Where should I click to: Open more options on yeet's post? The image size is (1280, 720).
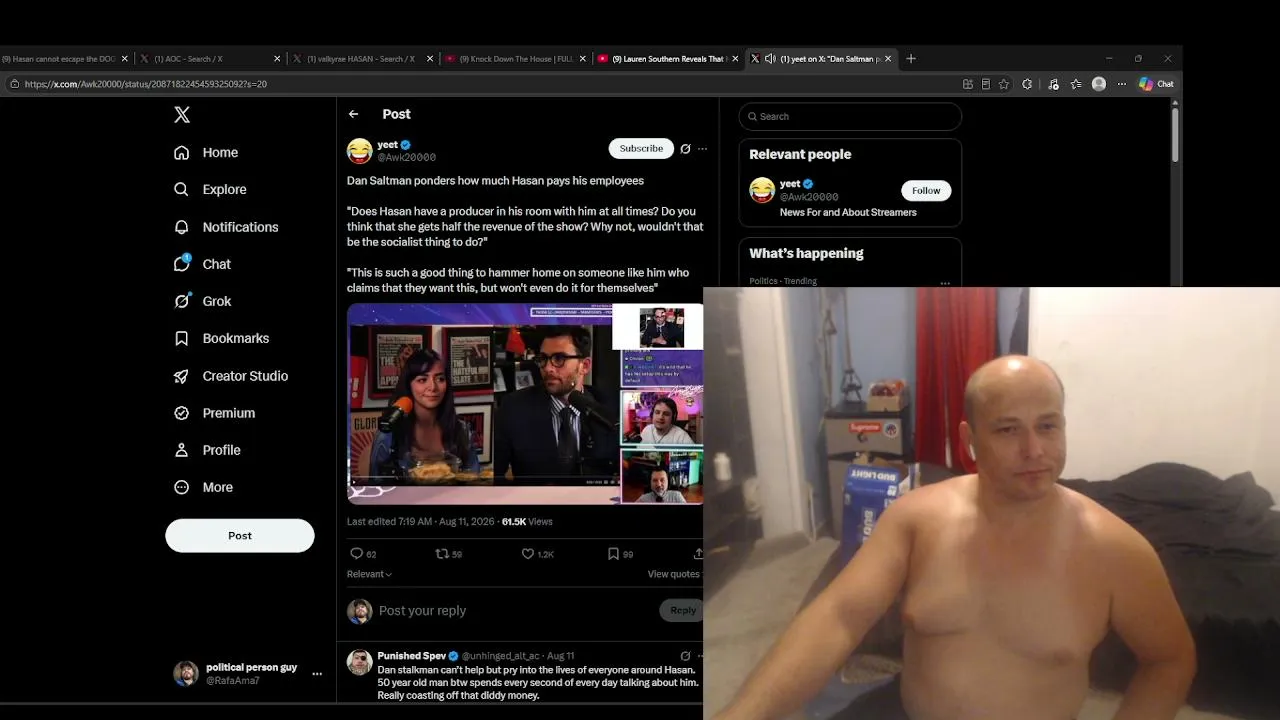point(702,149)
